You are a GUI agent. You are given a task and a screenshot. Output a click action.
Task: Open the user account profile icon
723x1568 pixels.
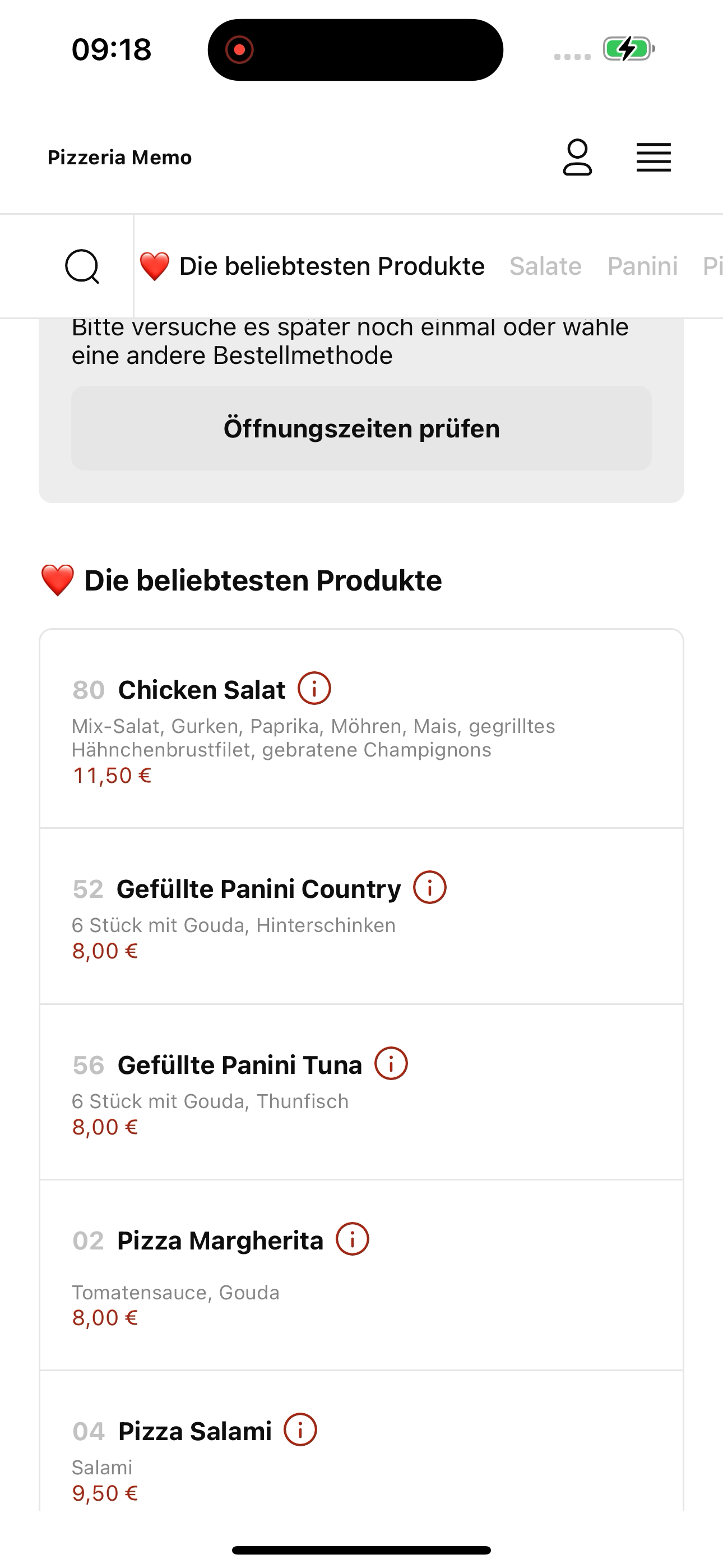[x=577, y=157]
